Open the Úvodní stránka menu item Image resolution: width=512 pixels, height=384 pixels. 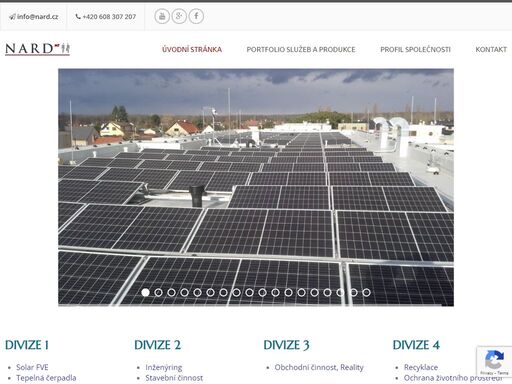tap(192, 49)
